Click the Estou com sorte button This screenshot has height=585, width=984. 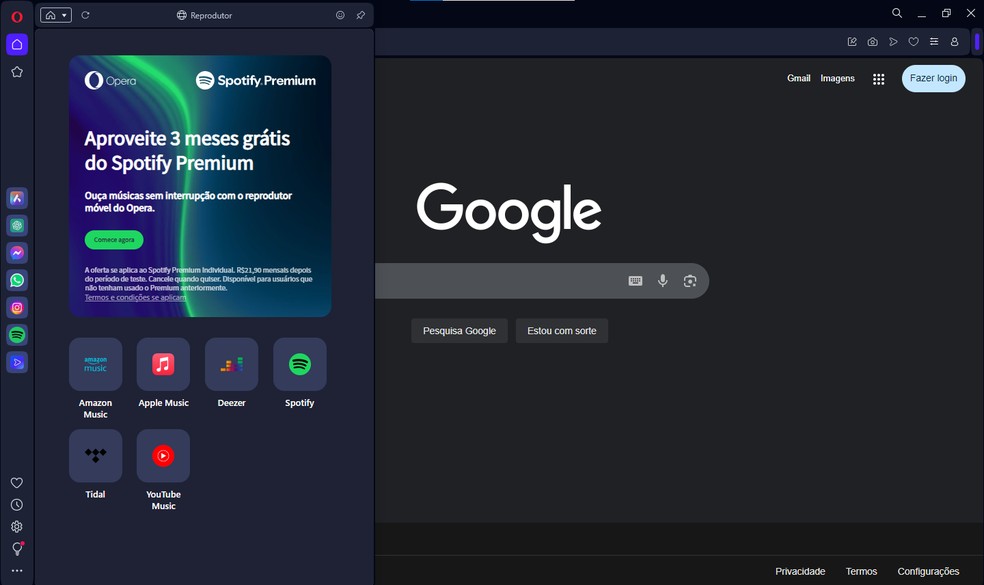(561, 331)
